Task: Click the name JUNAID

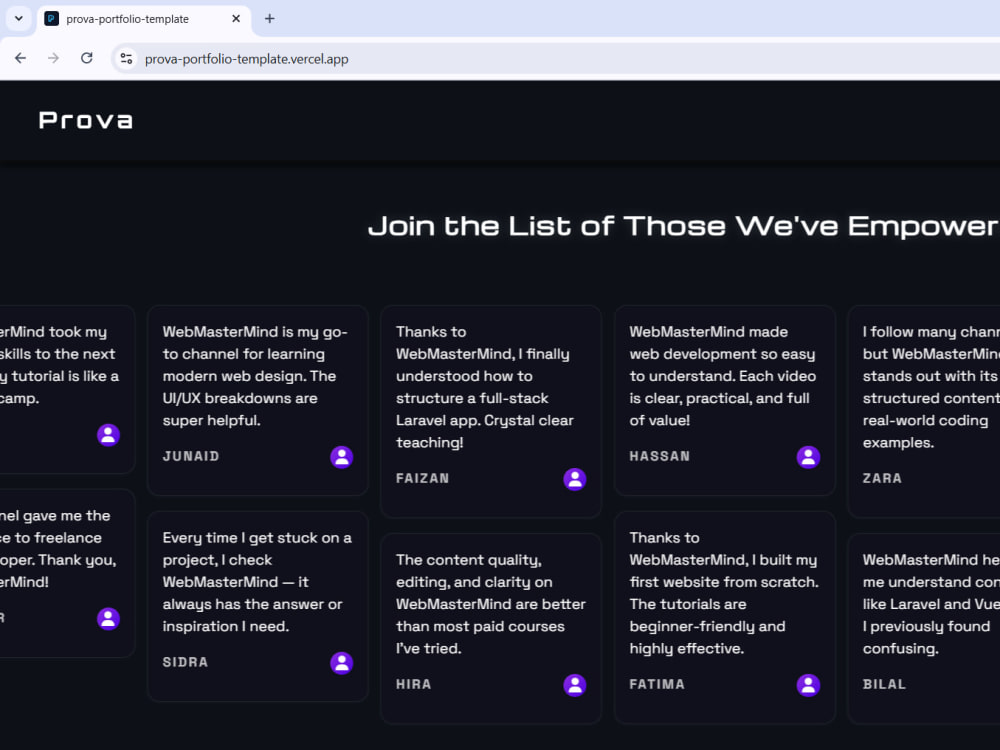Action: [x=191, y=456]
